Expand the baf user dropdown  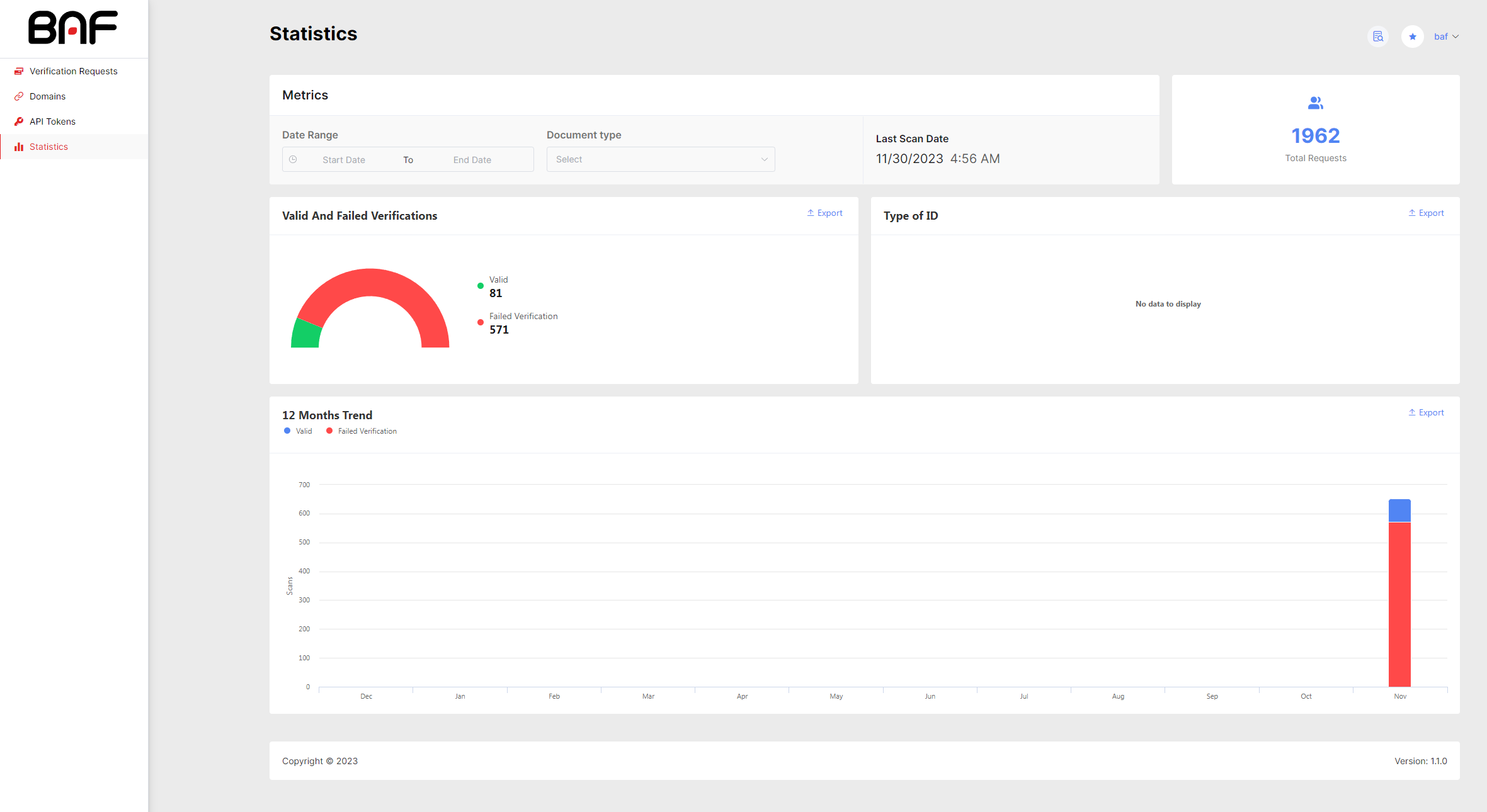[x=1447, y=37]
